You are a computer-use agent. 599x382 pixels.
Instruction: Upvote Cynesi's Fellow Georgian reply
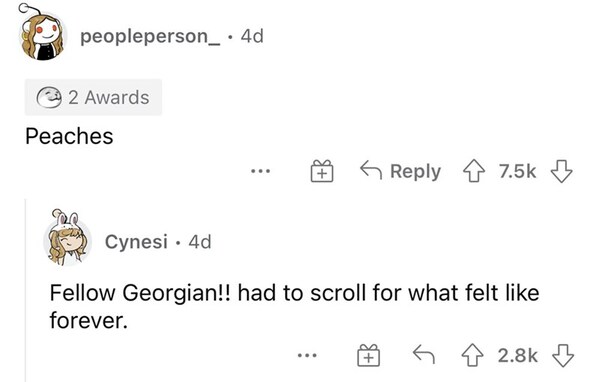[473, 356]
